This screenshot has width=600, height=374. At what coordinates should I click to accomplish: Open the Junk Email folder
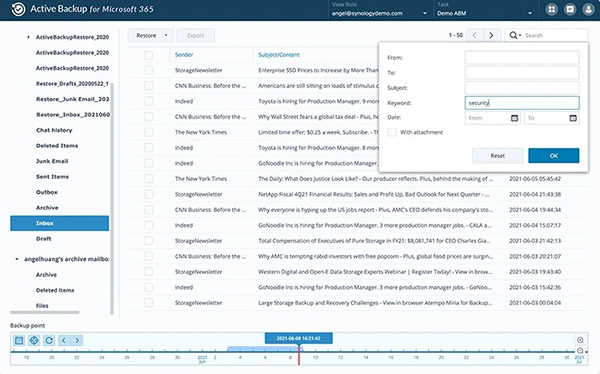point(52,161)
